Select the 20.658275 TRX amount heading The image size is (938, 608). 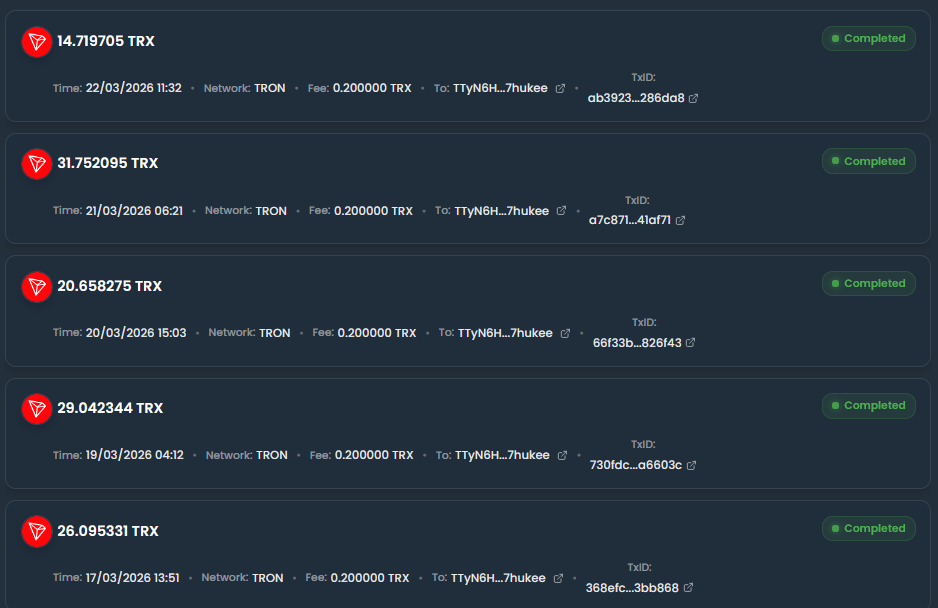tap(109, 286)
